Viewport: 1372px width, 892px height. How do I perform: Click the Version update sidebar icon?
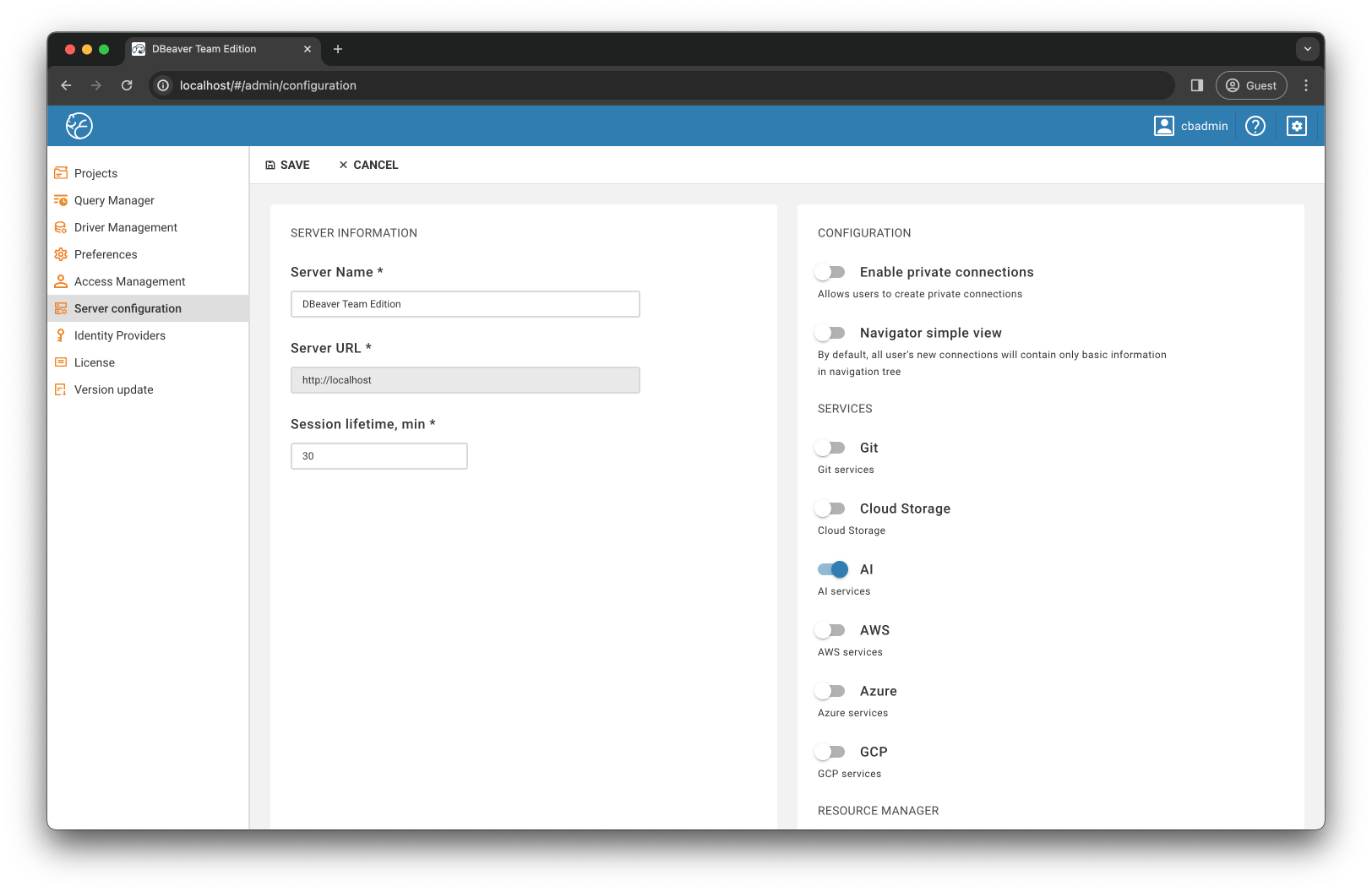(x=61, y=389)
